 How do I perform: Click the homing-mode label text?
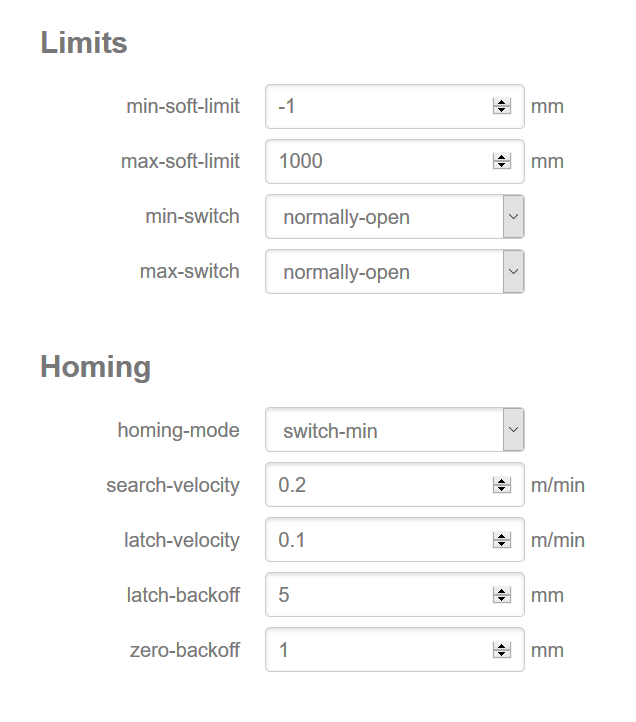(x=178, y=431)
